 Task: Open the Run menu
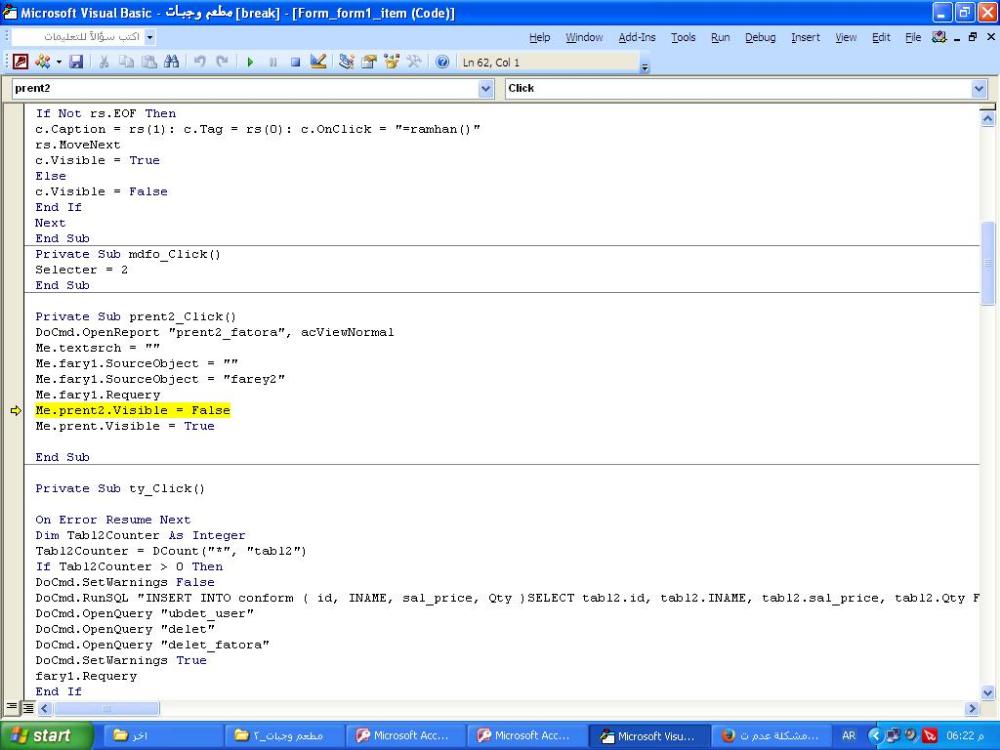(720, 38)
